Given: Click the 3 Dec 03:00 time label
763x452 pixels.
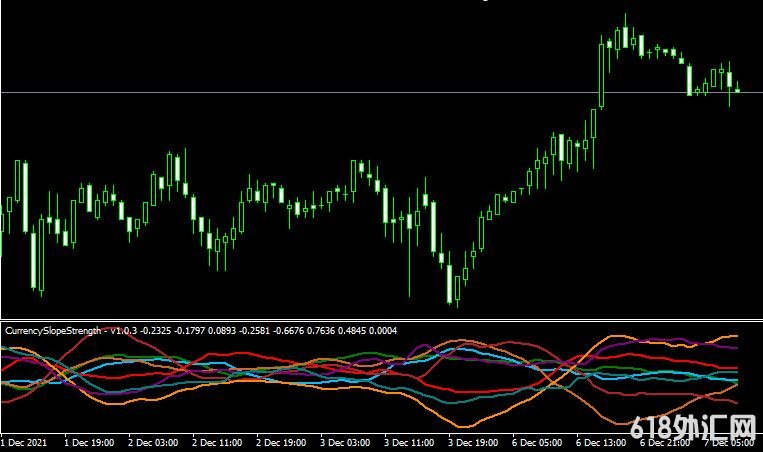Looking at the screenshot, I should (x=345, y=443).
